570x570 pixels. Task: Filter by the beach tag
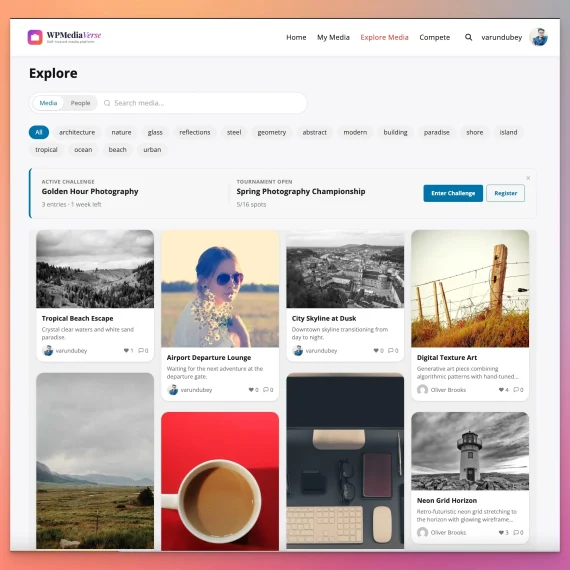coord(118,150)
